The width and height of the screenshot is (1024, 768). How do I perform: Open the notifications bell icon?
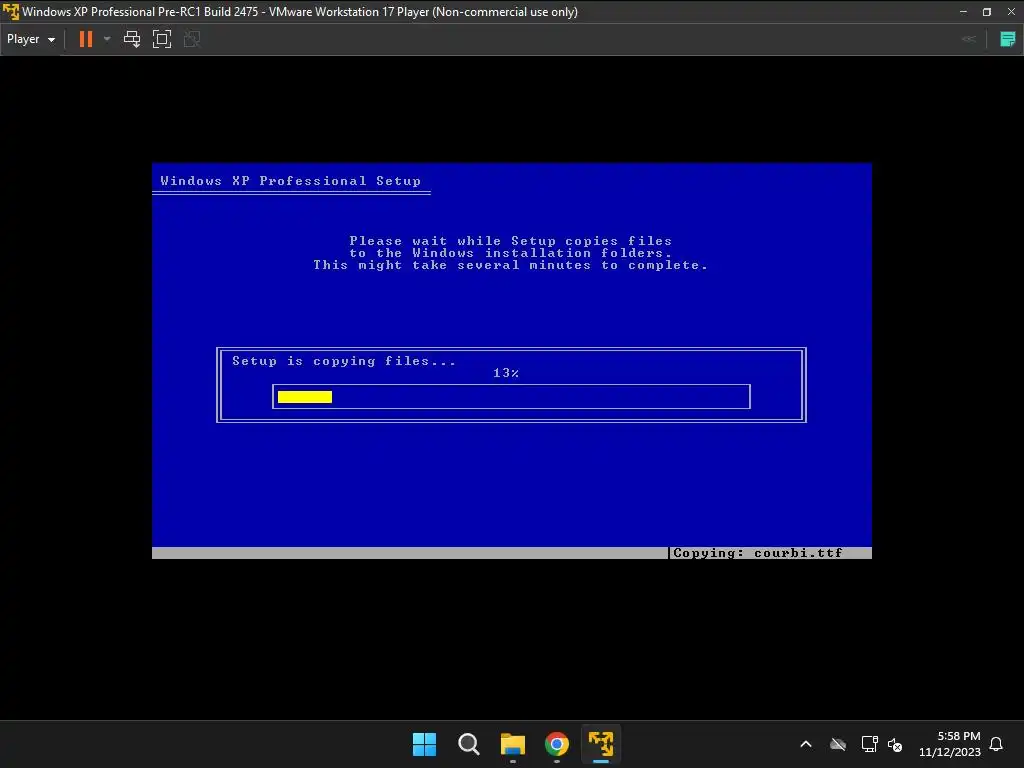coord(996,744)
